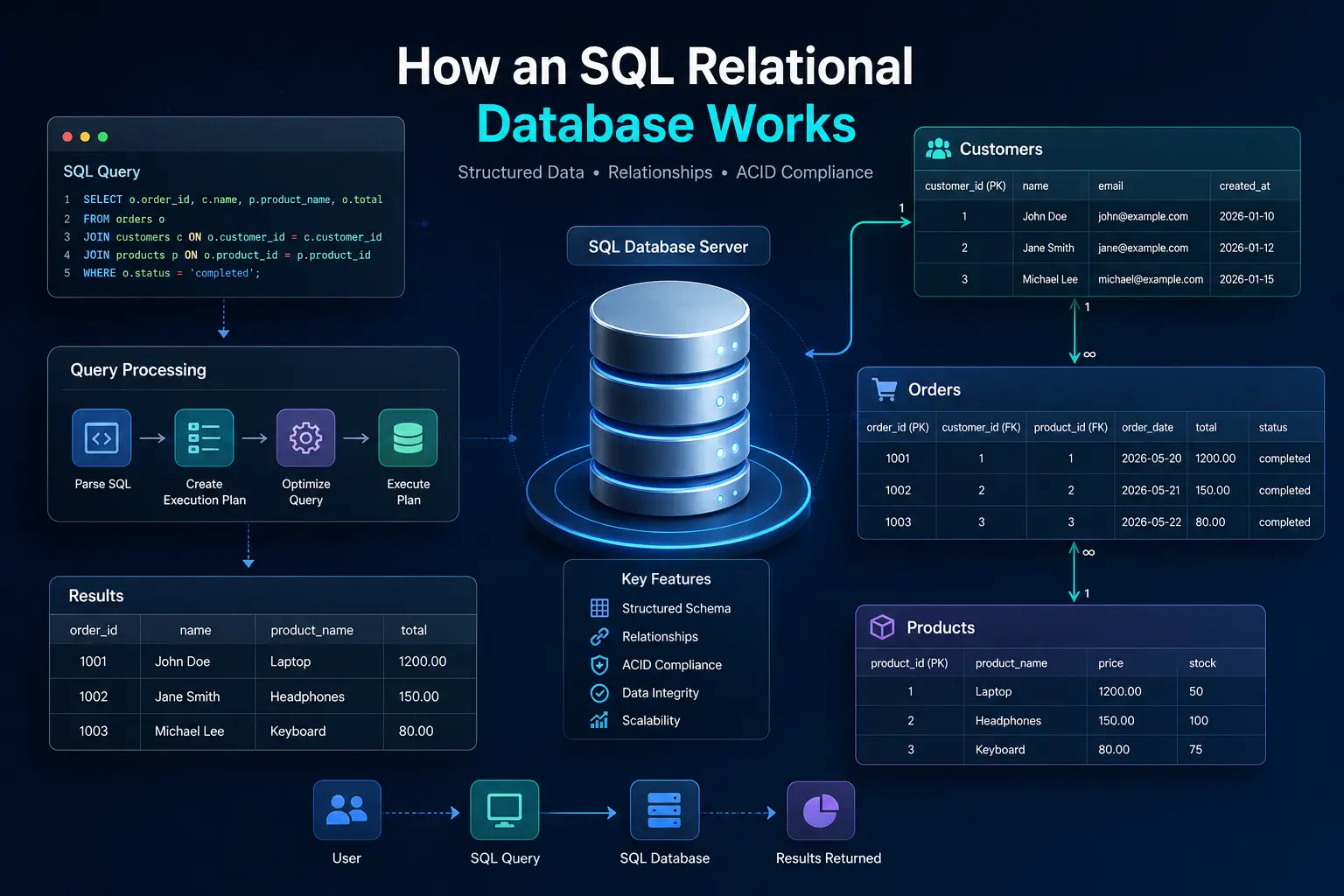Click 'Laptop' in the Products table

click(993, 691)
